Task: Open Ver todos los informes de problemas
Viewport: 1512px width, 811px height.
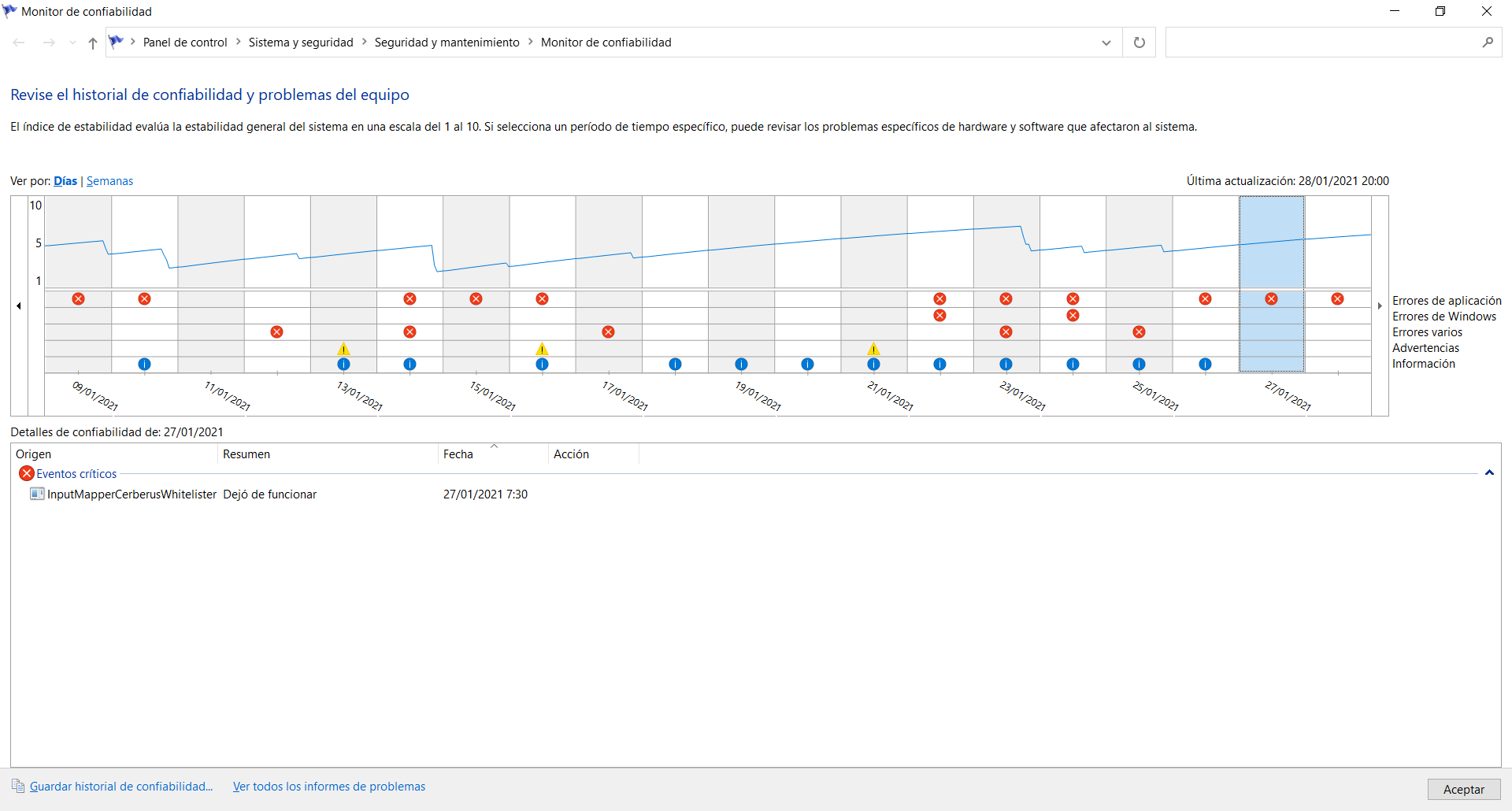Action: click(329, 787)
